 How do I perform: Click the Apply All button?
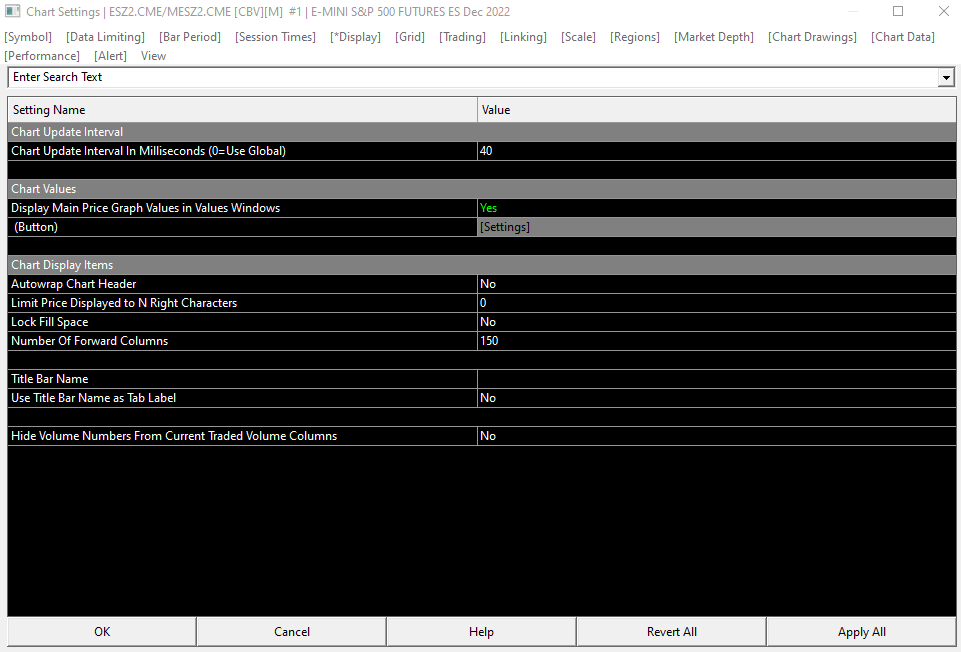862,632
